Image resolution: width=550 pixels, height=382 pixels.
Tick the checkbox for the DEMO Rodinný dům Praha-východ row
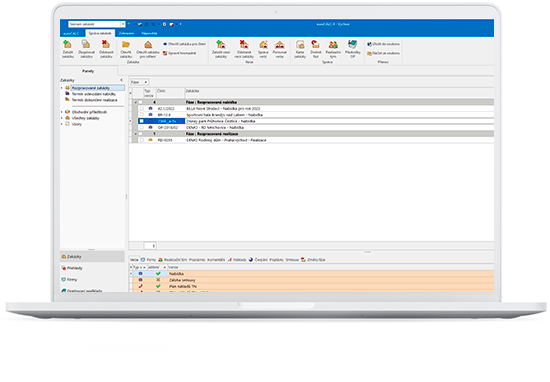[141, 140]
